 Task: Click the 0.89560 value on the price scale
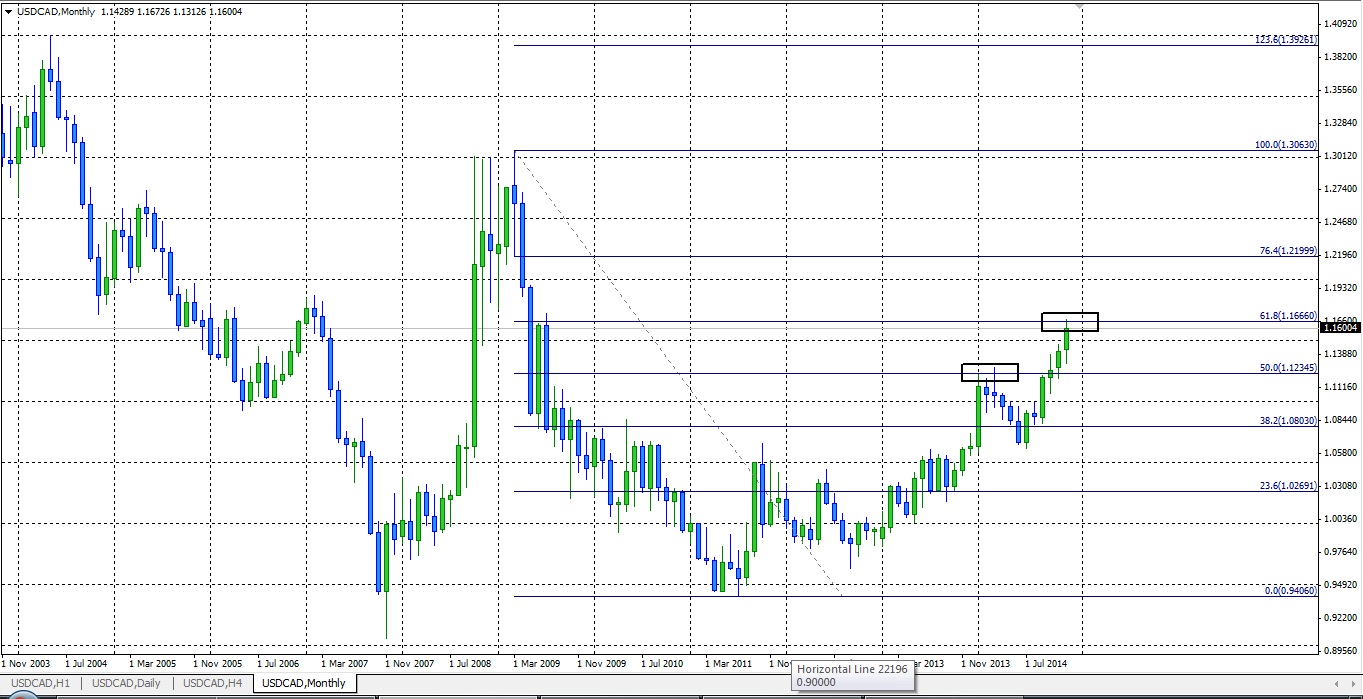(1339, 650)
